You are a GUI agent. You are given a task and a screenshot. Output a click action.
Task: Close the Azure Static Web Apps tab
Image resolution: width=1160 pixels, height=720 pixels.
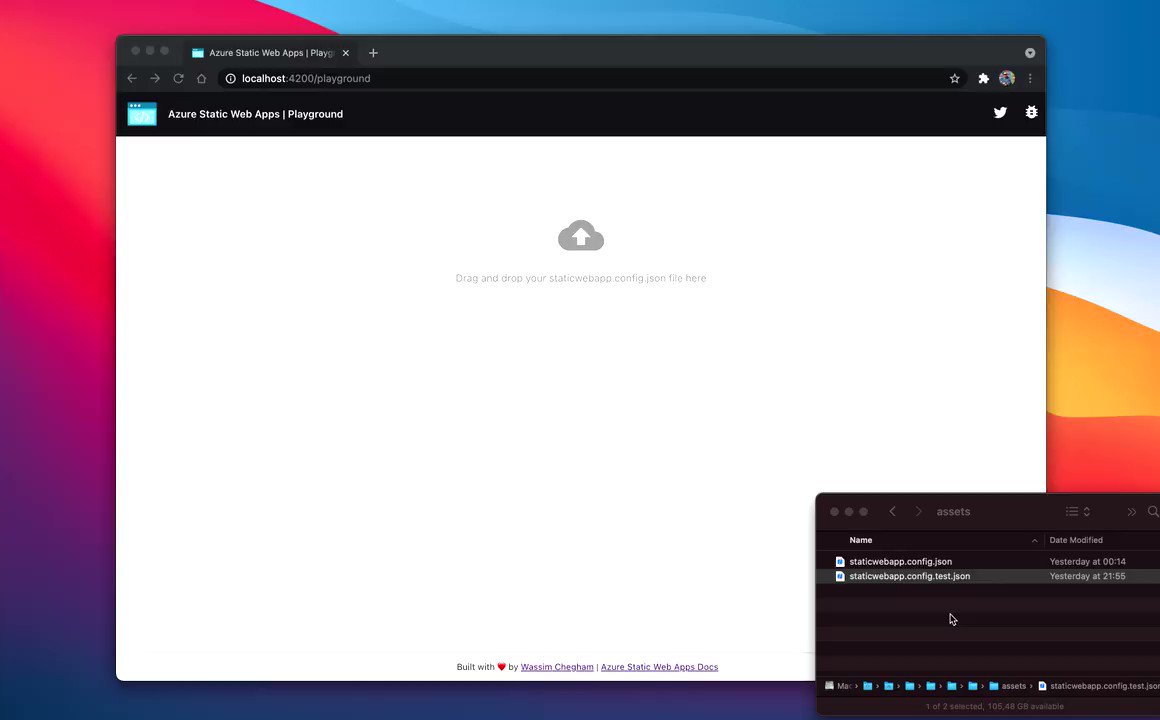[x=345, y=53]
